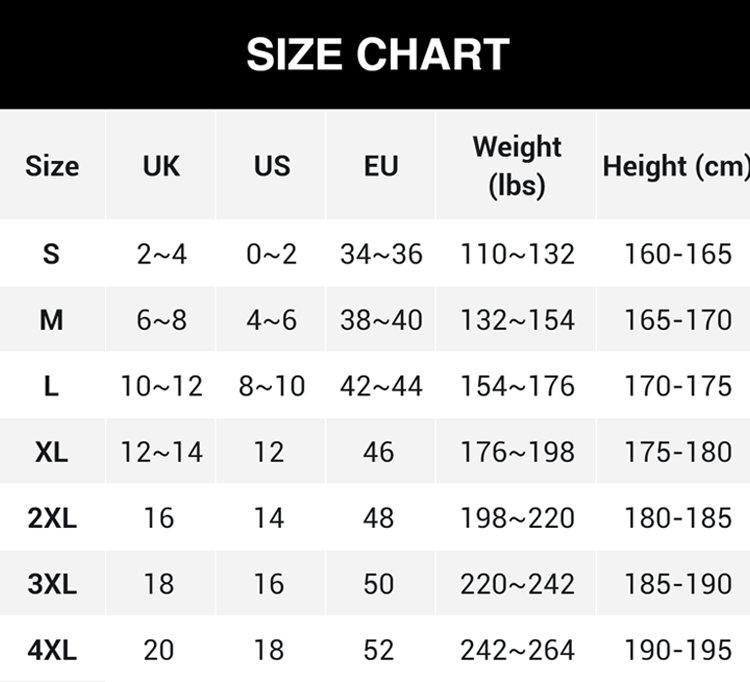Screen dimensions: 750x682
Task: Click the EU column header
Action: point(381,165)
